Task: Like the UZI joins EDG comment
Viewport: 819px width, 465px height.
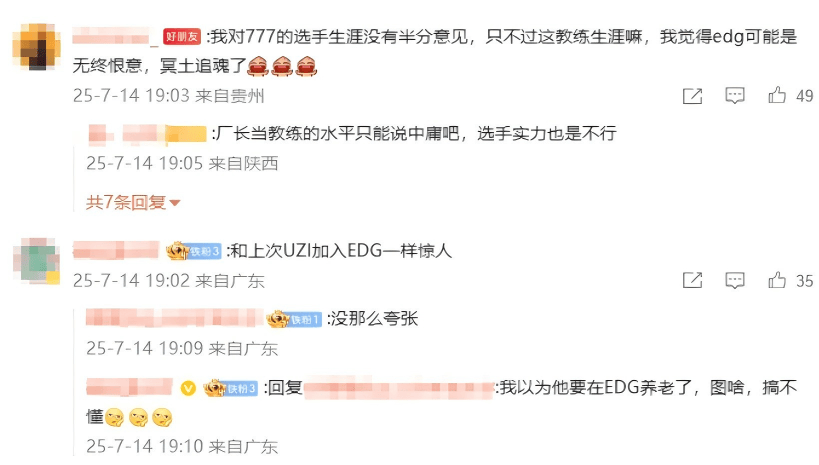Action: pos(777,280)
